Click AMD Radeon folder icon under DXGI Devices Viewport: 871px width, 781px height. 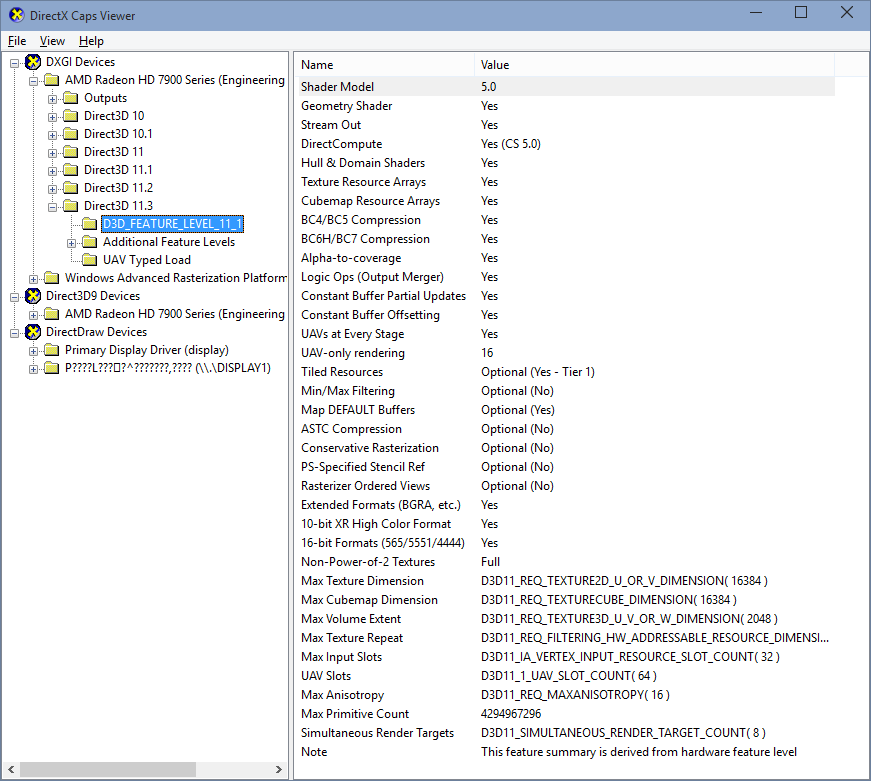[52, 80]
